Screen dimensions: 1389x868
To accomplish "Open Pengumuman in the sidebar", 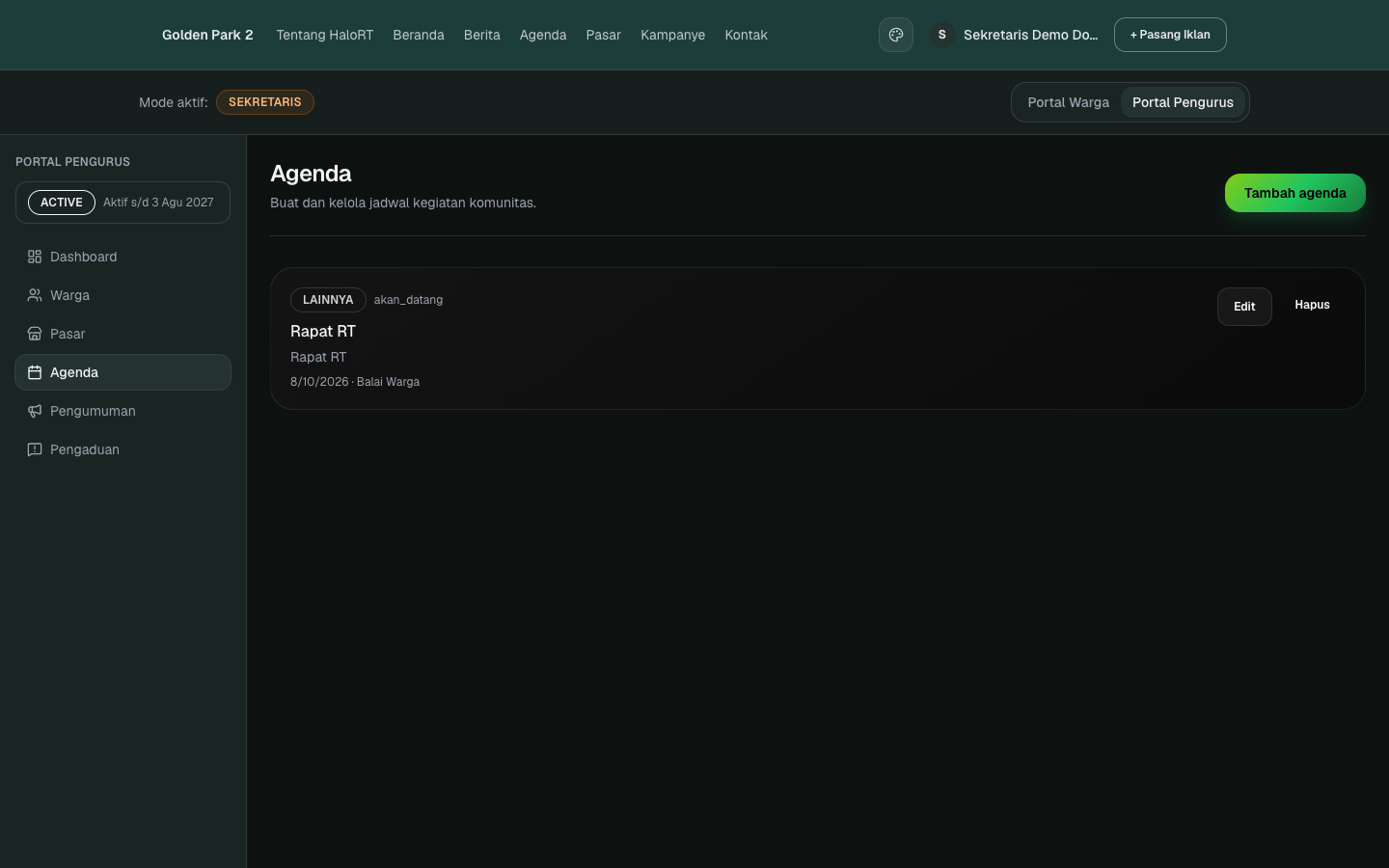I will coord(123,411).
